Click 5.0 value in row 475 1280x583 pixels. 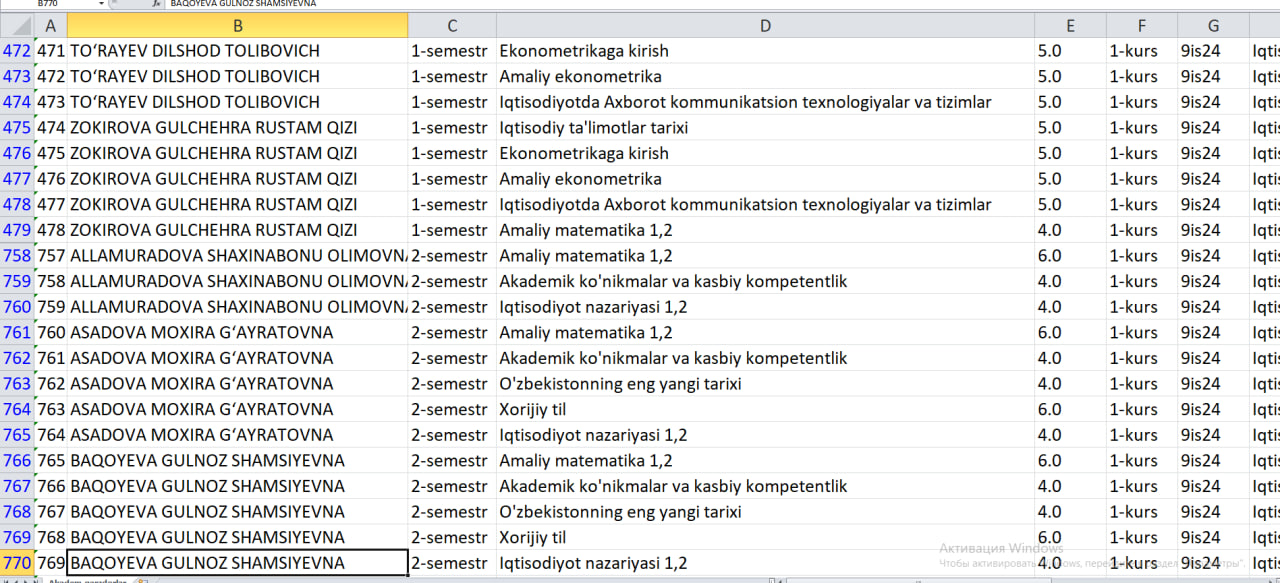(x=1070, y=128)
